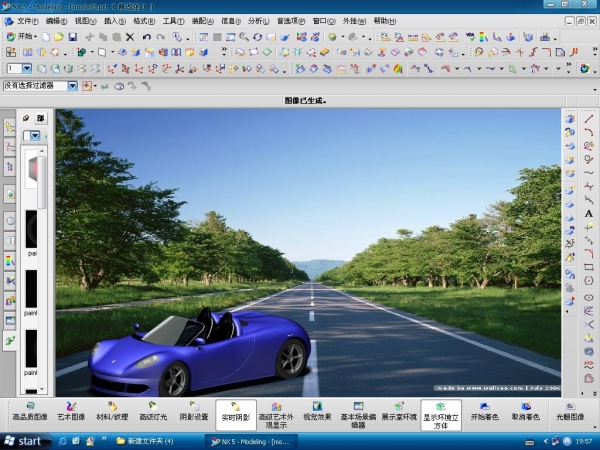
Task: Open the 装配(A) Assemblies menu
Action: (202, 21)
